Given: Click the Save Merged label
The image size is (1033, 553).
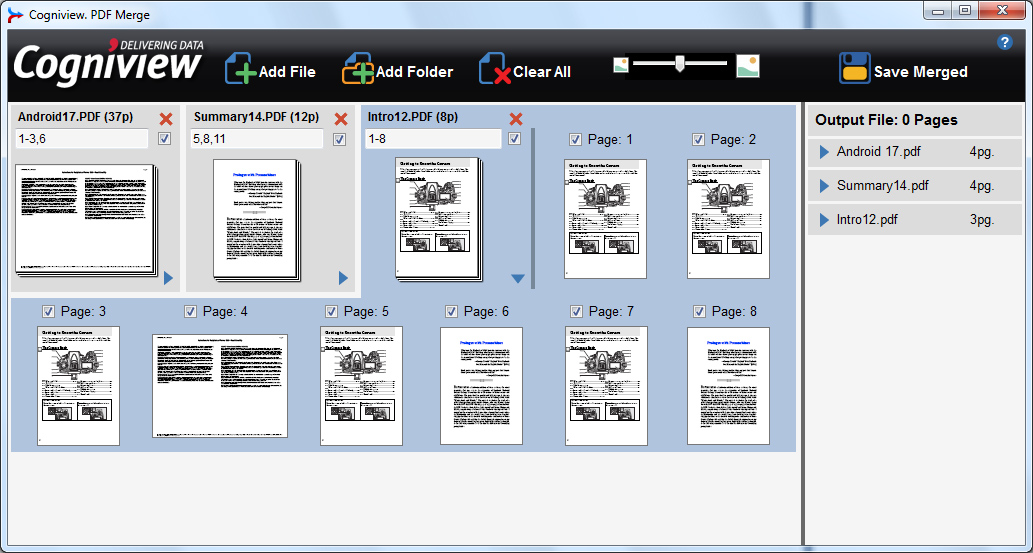Looking at the screenshot, I should click(921, 72).
